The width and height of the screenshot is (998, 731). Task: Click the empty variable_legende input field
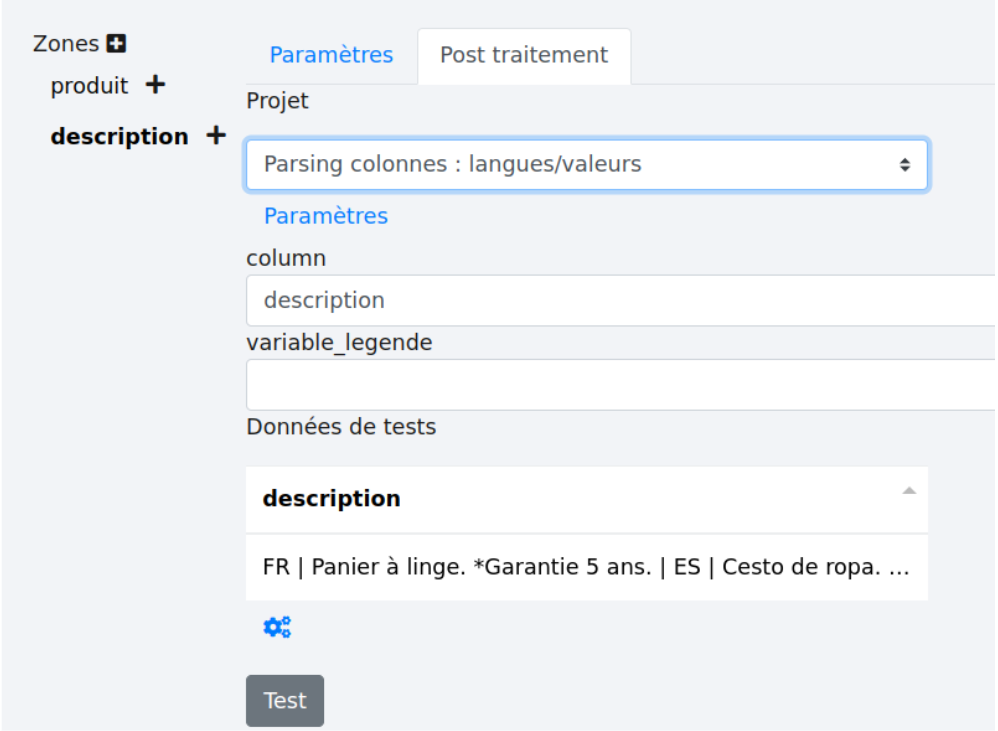[x=620, y=385]
